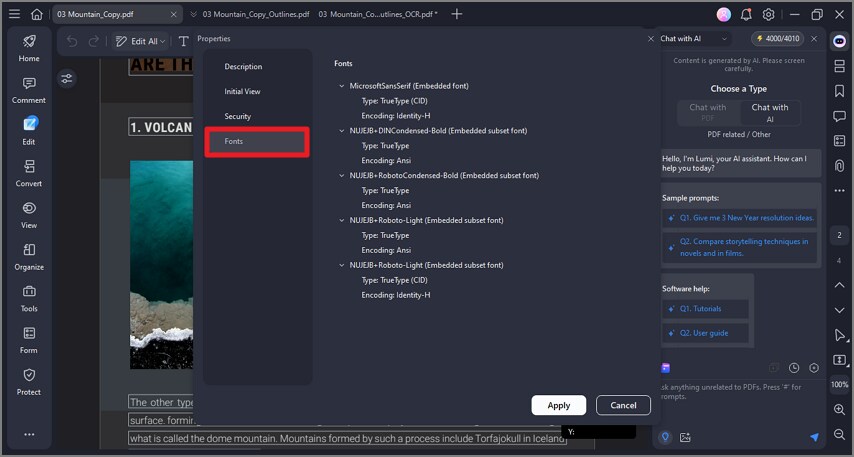Open the settings gear in title bar
Image resolution: width=854 pixels, height=457 pixels.
[x=768, y=15]
